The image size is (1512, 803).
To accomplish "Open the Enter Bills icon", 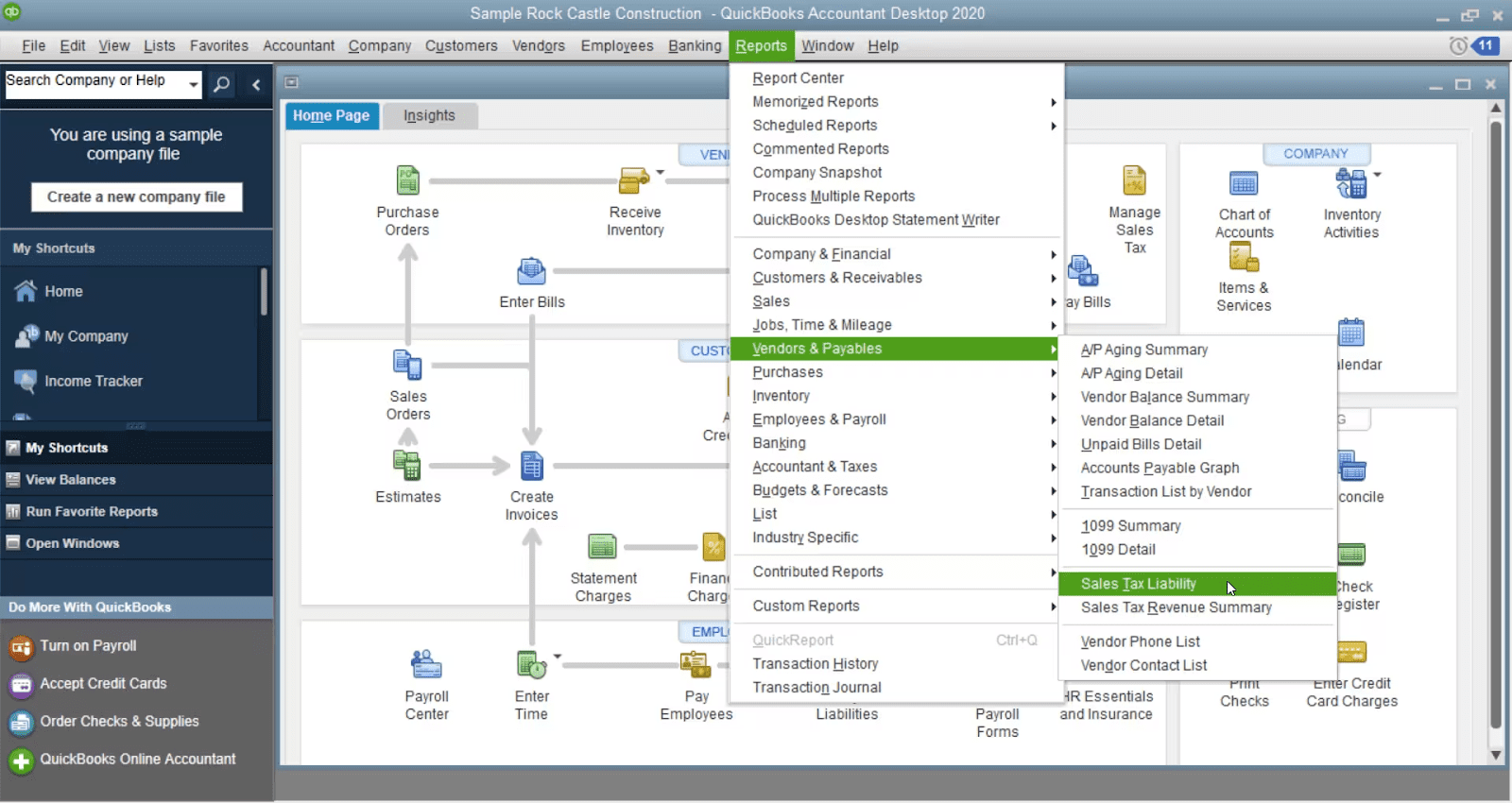I will (x=531, y=272).
